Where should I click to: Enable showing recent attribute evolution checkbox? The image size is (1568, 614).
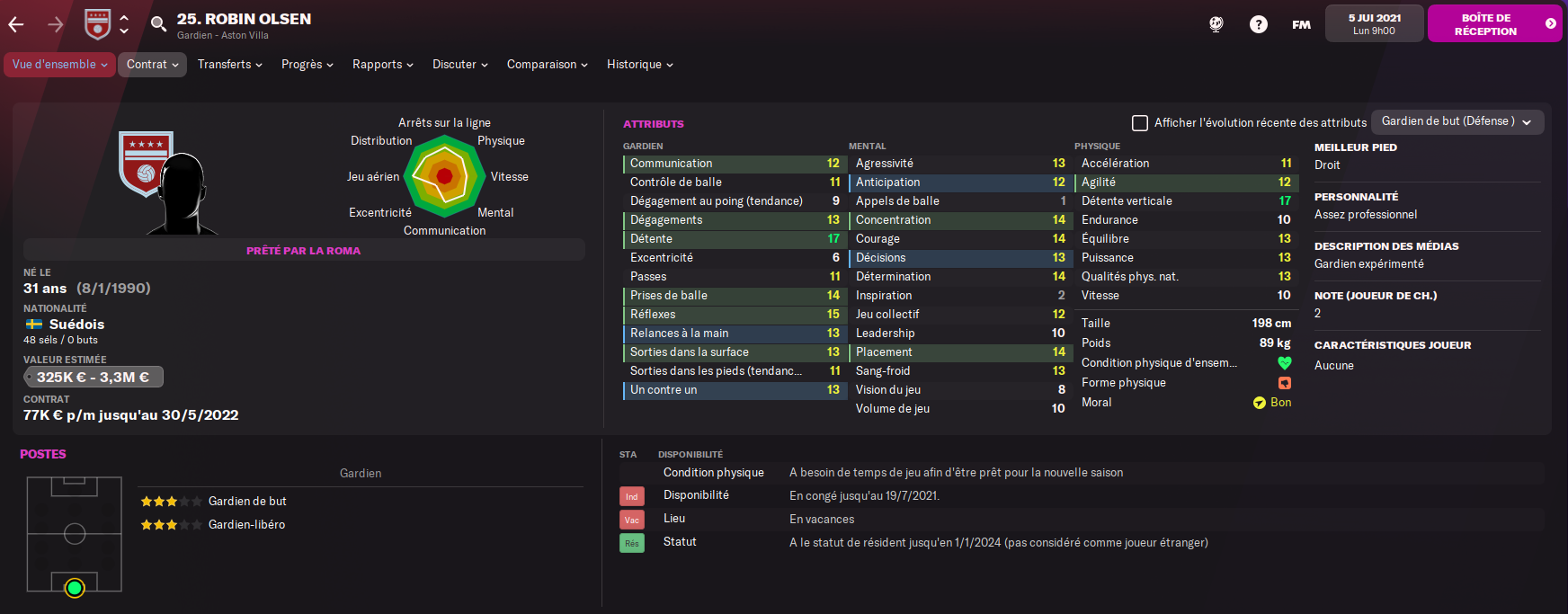1140,123
